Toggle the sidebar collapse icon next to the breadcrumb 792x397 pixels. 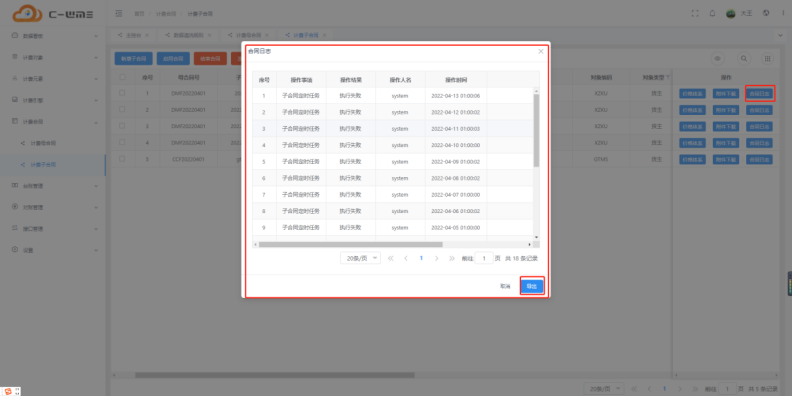[x=119, y=14]
